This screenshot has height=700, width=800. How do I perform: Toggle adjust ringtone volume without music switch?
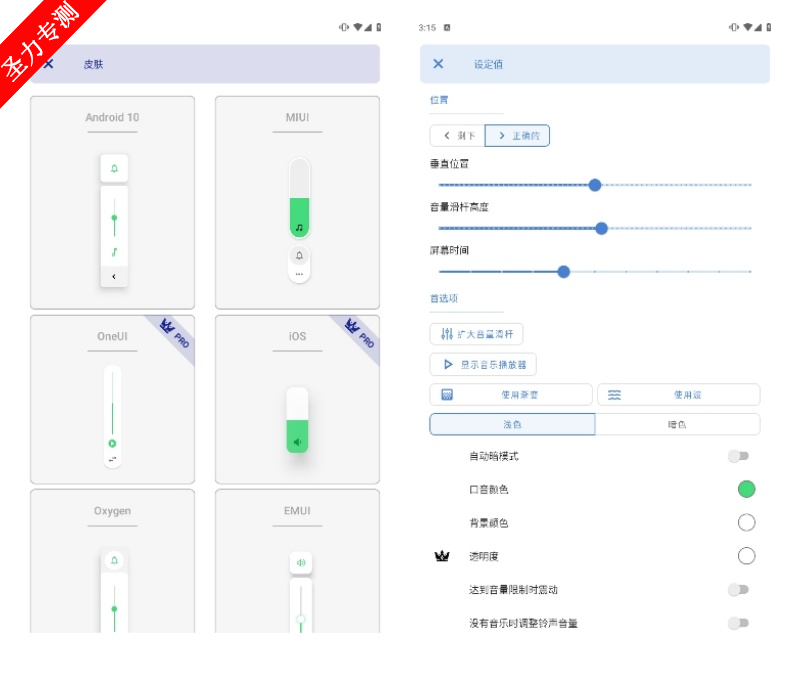coord(738,623)
